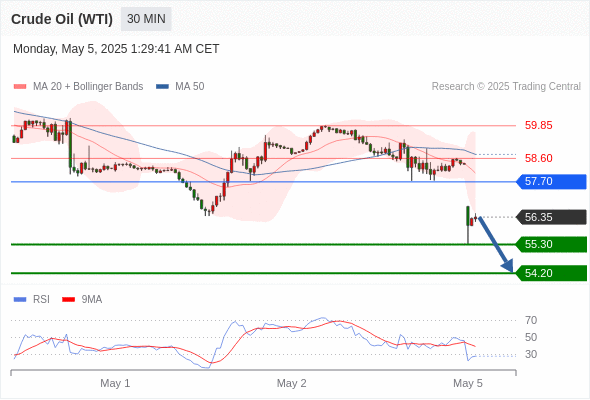
Task: Click the pink MA 20 legend swatch
Action: click(x=20, y=87)
